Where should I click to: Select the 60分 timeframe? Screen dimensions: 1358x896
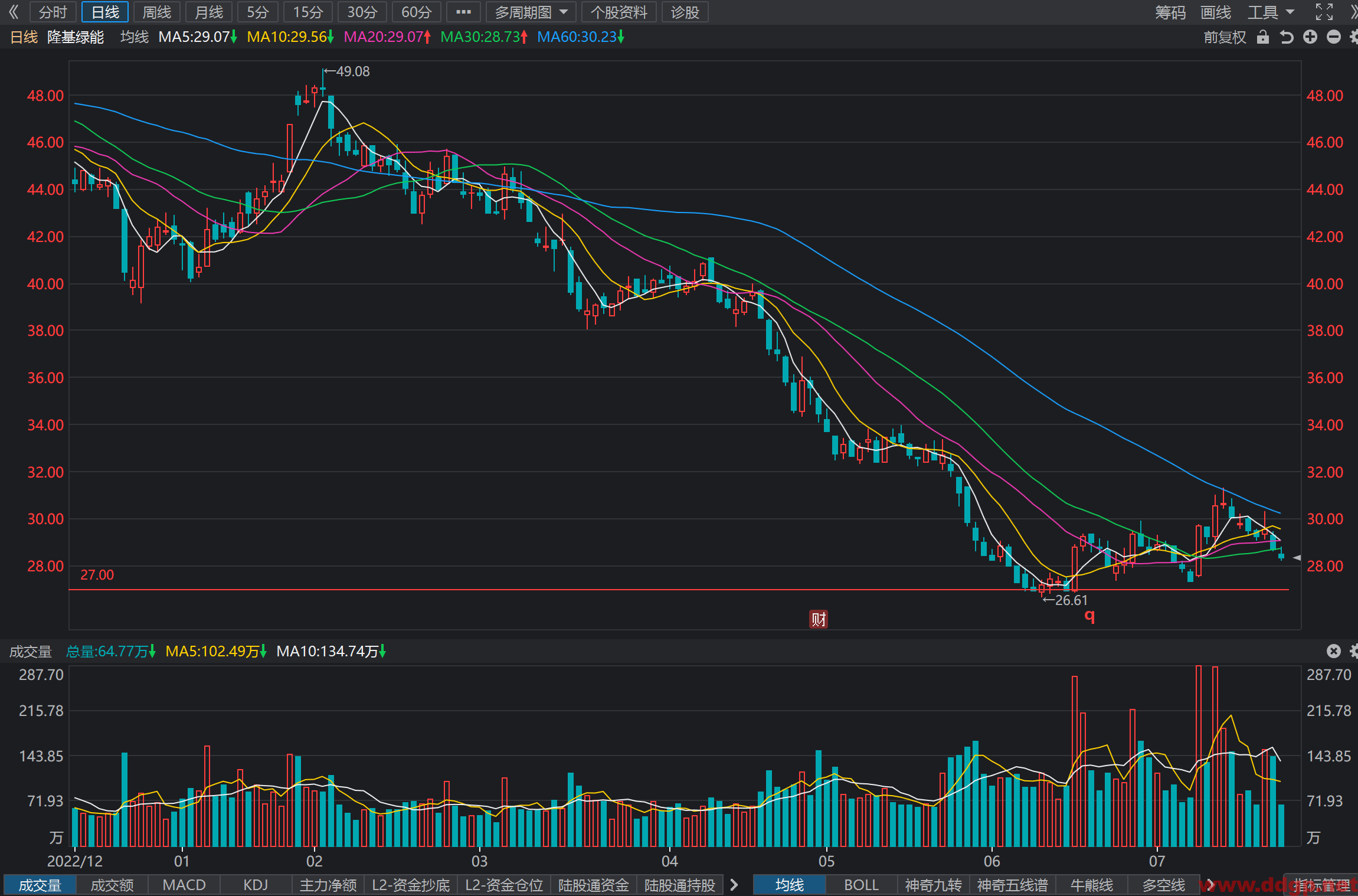pos(417,12)
